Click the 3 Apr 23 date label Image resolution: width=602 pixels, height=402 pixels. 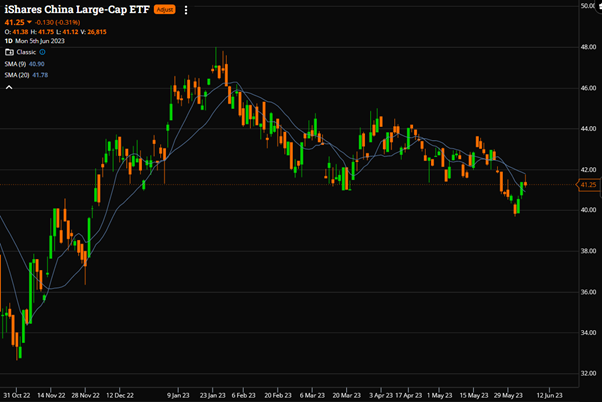381,395
